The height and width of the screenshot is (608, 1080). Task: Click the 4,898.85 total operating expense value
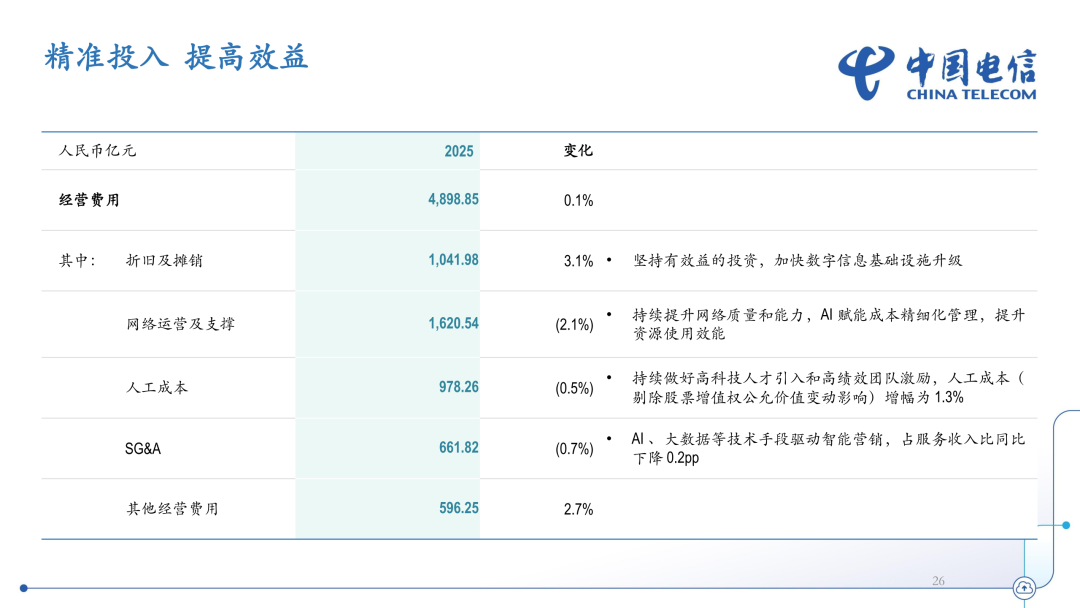pyautogui.click(x=453, y=199)
